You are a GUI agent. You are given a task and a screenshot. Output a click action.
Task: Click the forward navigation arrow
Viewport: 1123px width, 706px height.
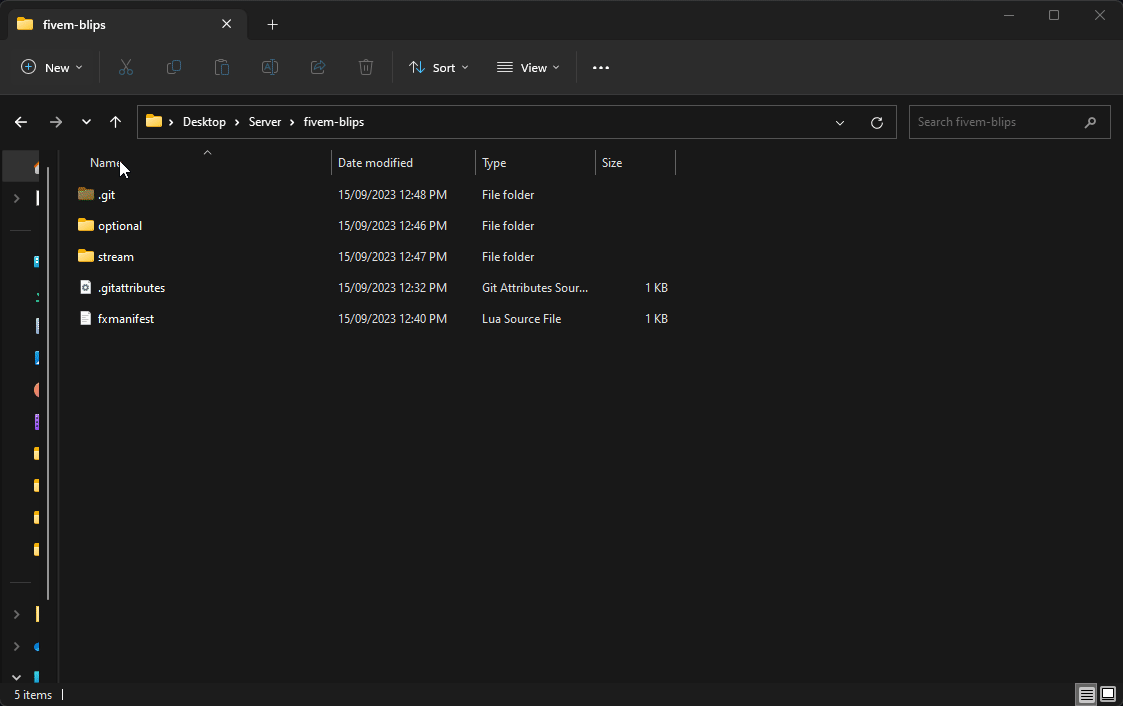tap(56, 121)
